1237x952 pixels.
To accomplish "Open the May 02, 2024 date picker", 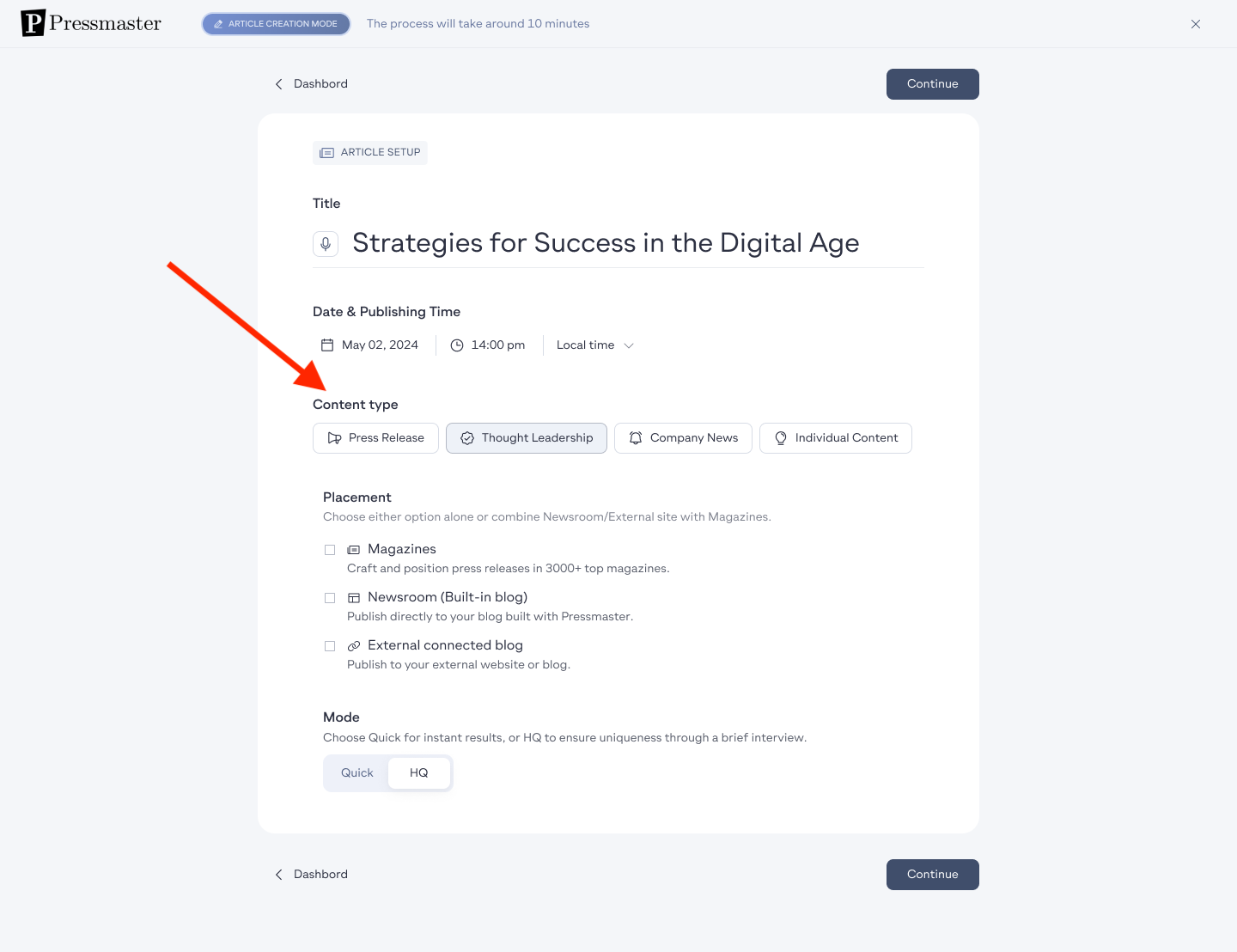I will [370, 345].
